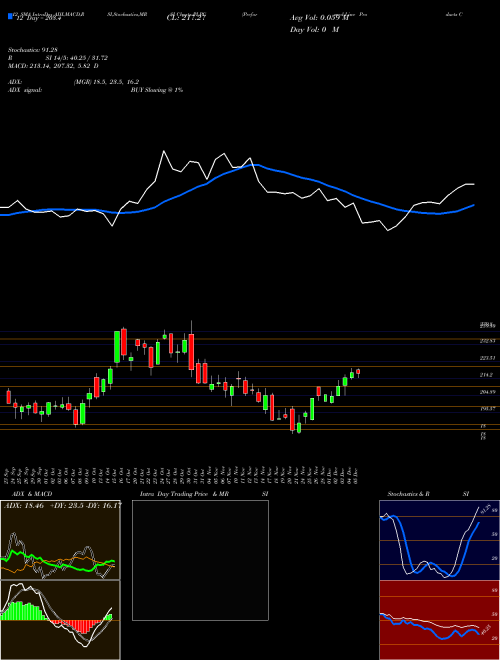This screenshot has width=500, height=660.
Task: Click the 'SI 14/3: 40.25 / 31.72' value
Action: click(x=77, y=58)
